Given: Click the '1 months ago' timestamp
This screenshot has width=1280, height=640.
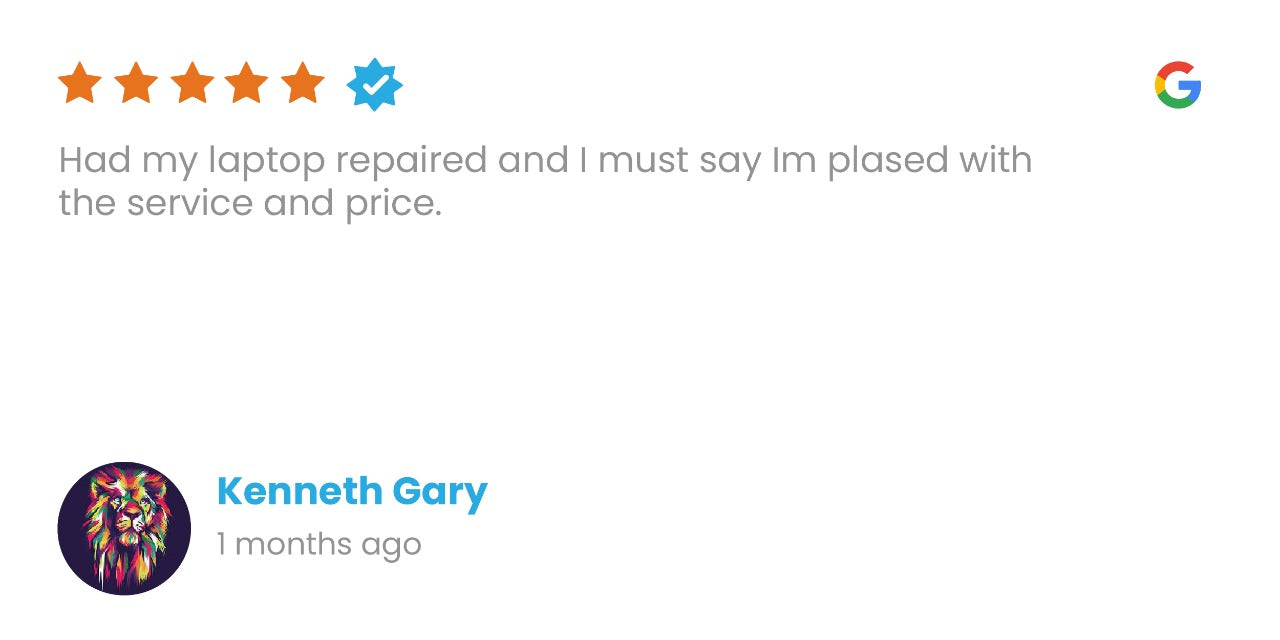Looking at the screenshot, I should tap(319, 545).
